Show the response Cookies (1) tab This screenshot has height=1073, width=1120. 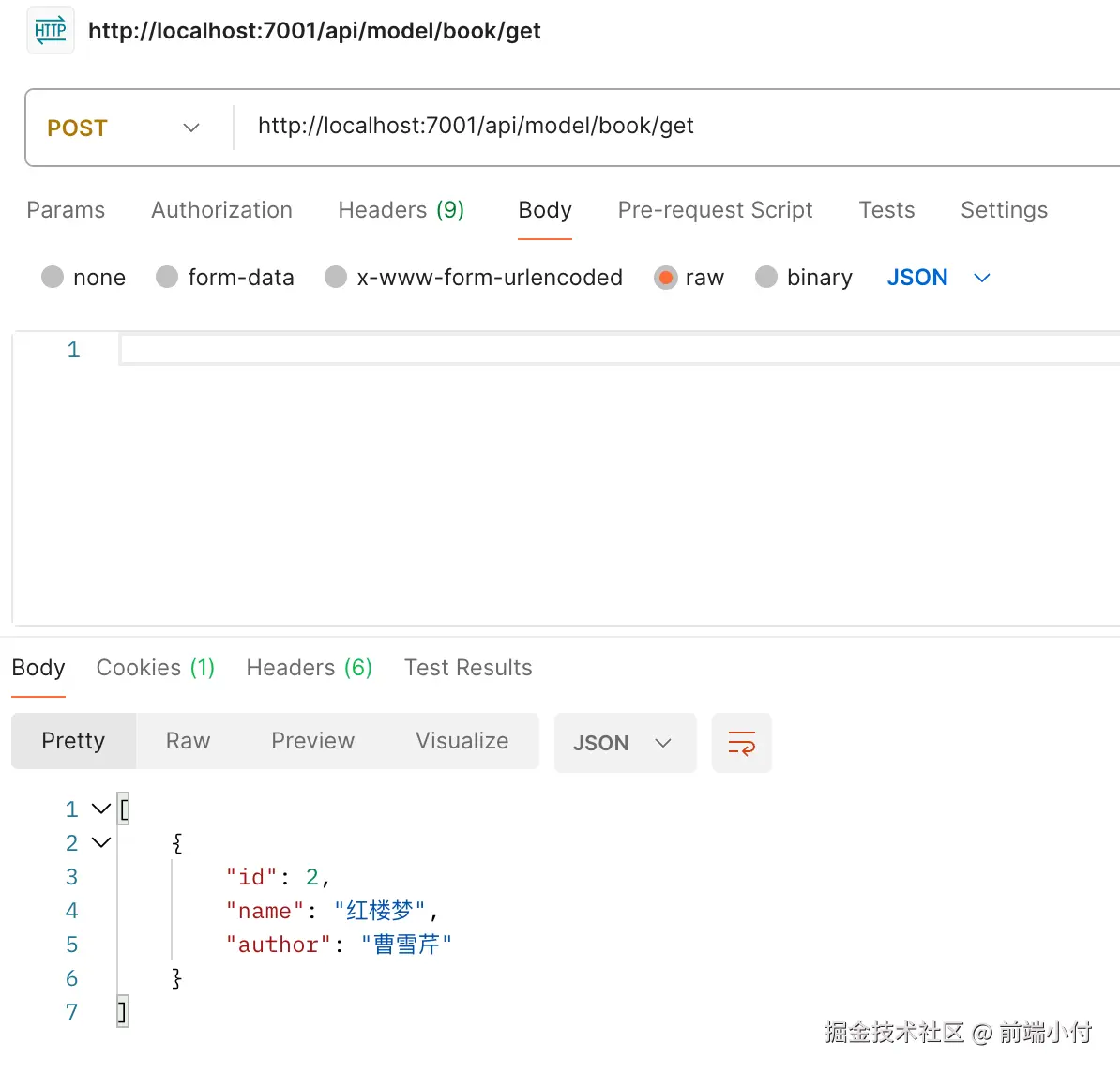(x=156, y=668)
